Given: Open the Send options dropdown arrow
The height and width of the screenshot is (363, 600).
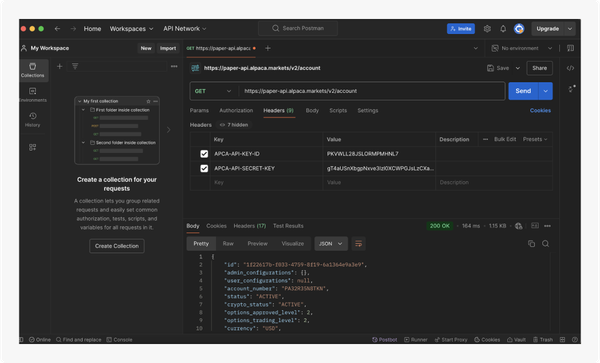Looking at the screenshot, I should (x=546, y=91).
